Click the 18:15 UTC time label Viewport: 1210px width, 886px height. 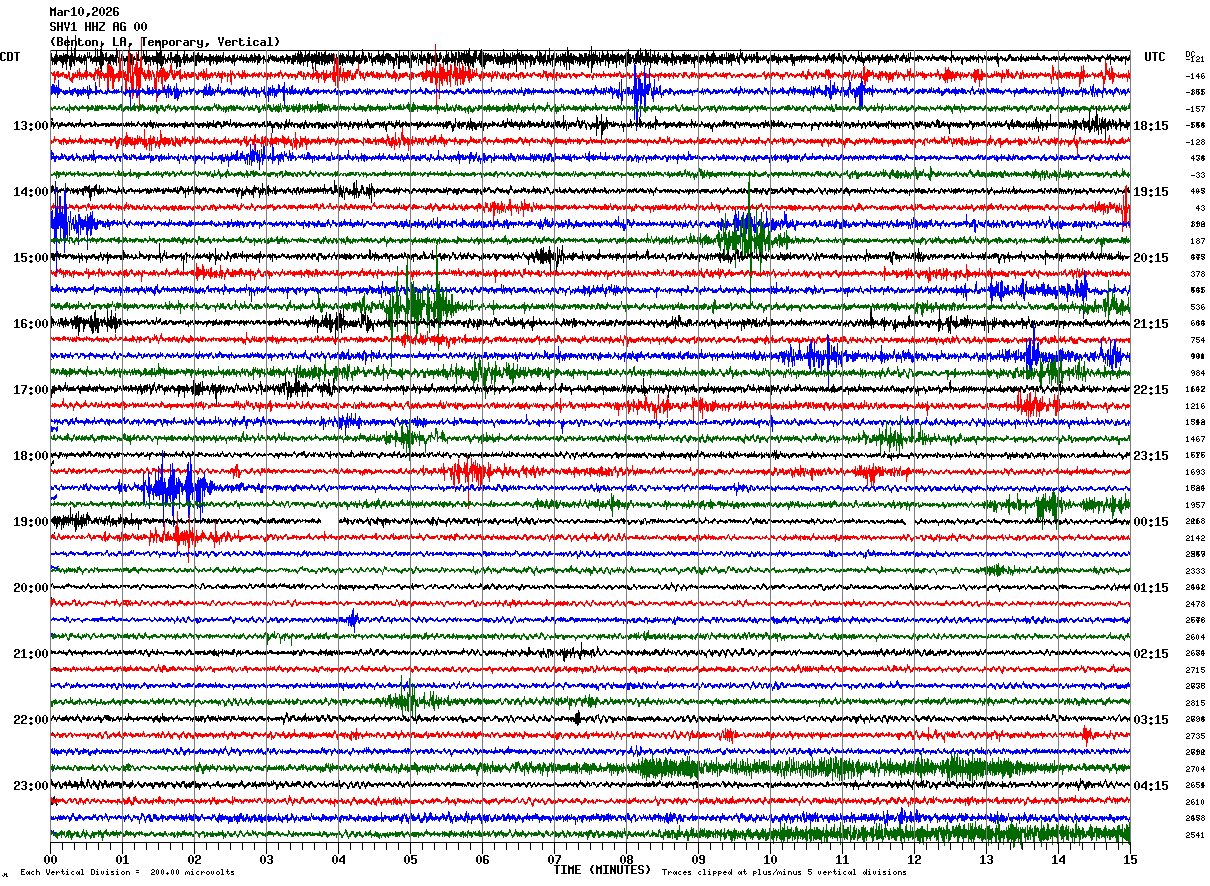tap(1151, 126)
